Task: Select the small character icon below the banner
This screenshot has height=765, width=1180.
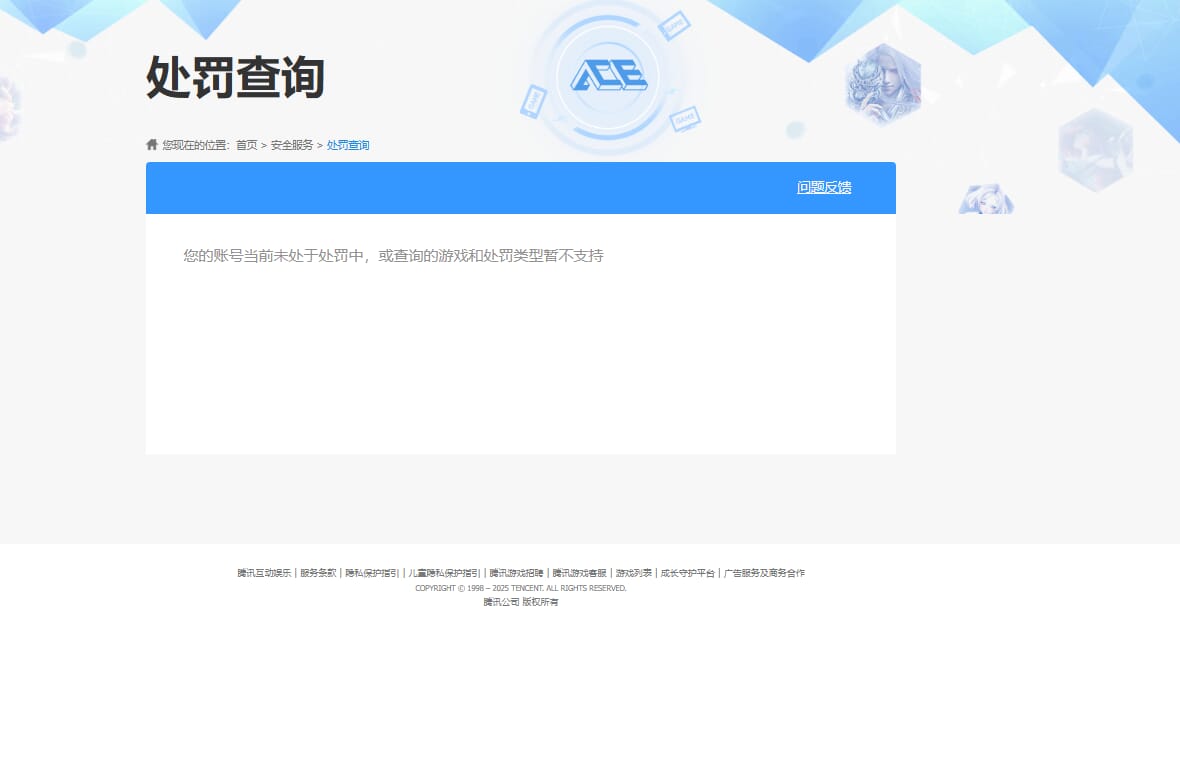Action: [x=986, y=199]
